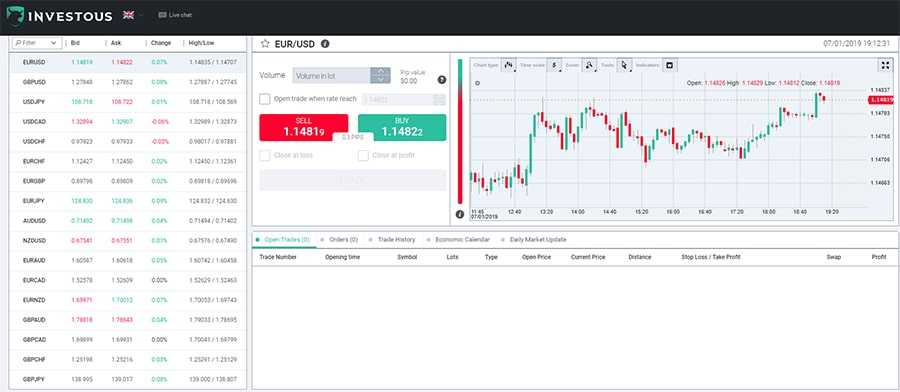Click the Trade Number column header
The image size is (900, 392).
click(x=278, y=257)
